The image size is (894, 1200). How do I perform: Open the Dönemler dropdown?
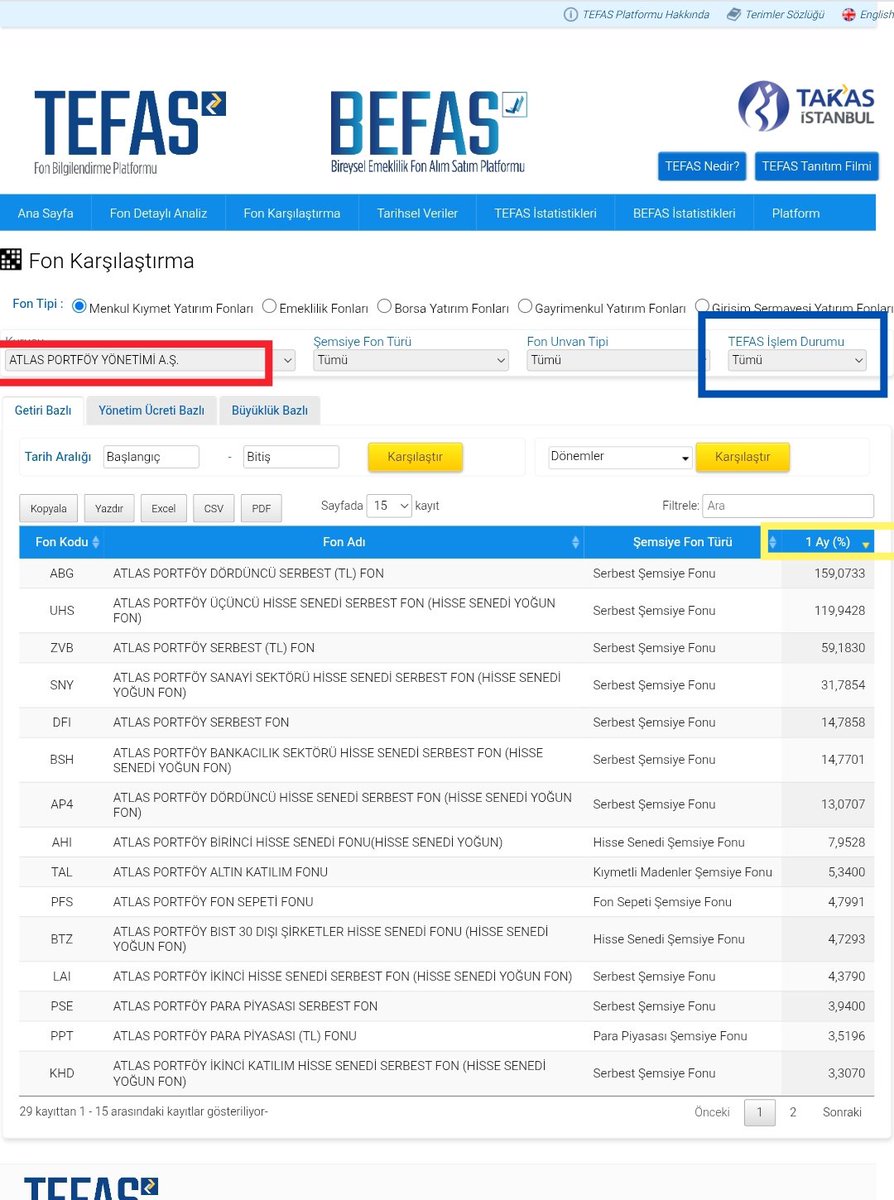click(x=620, y=457)
